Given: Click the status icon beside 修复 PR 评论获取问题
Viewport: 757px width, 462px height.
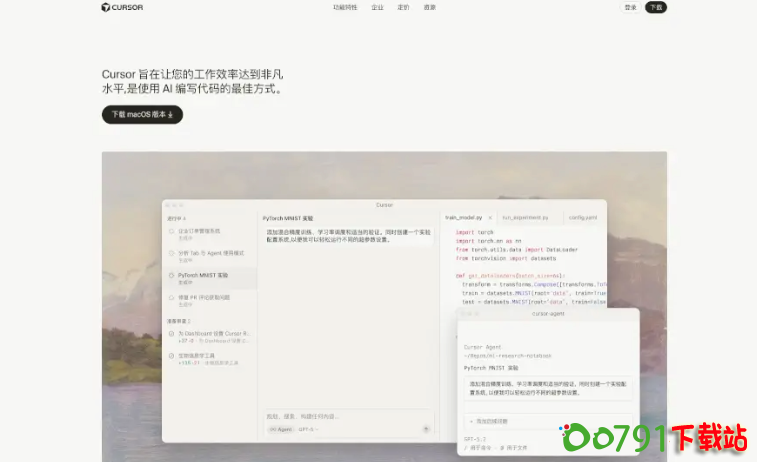Looking at the screenshot, I should tap(172, 297).
